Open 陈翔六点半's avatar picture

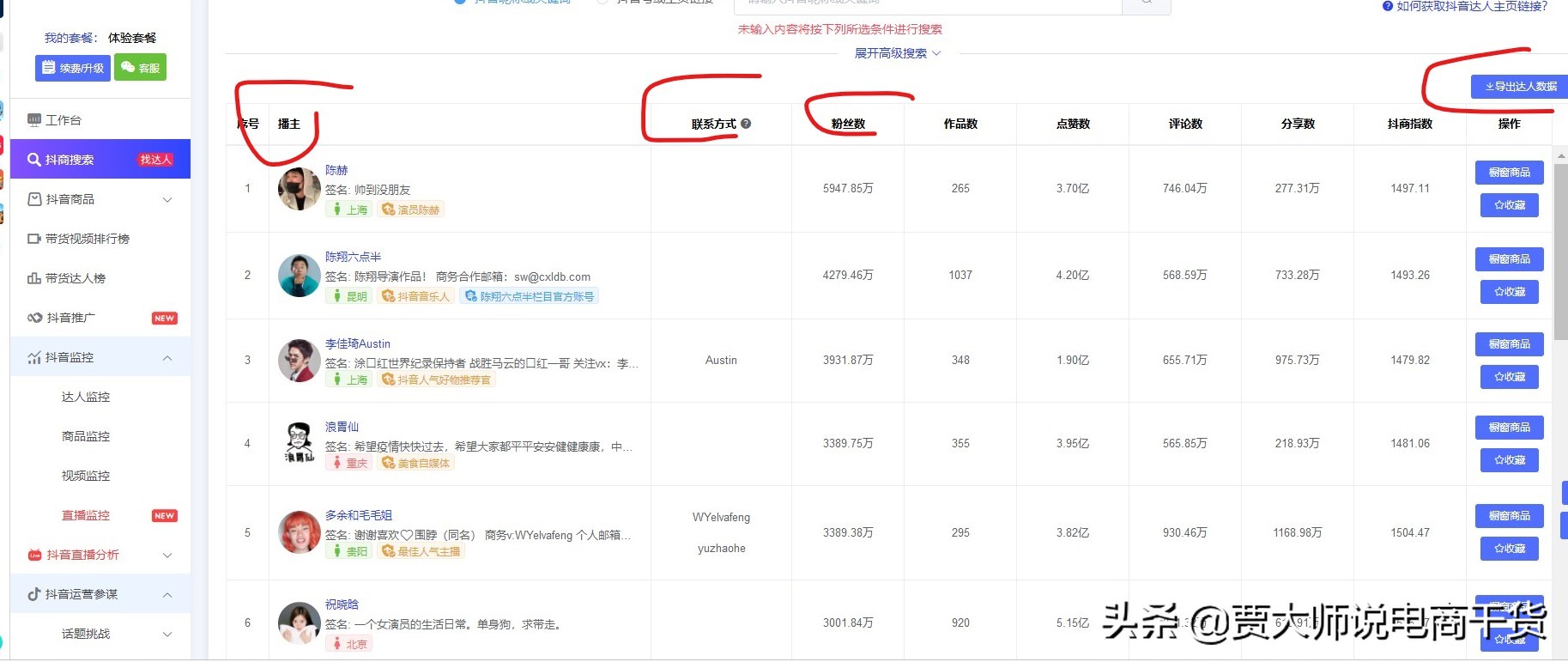300,276
